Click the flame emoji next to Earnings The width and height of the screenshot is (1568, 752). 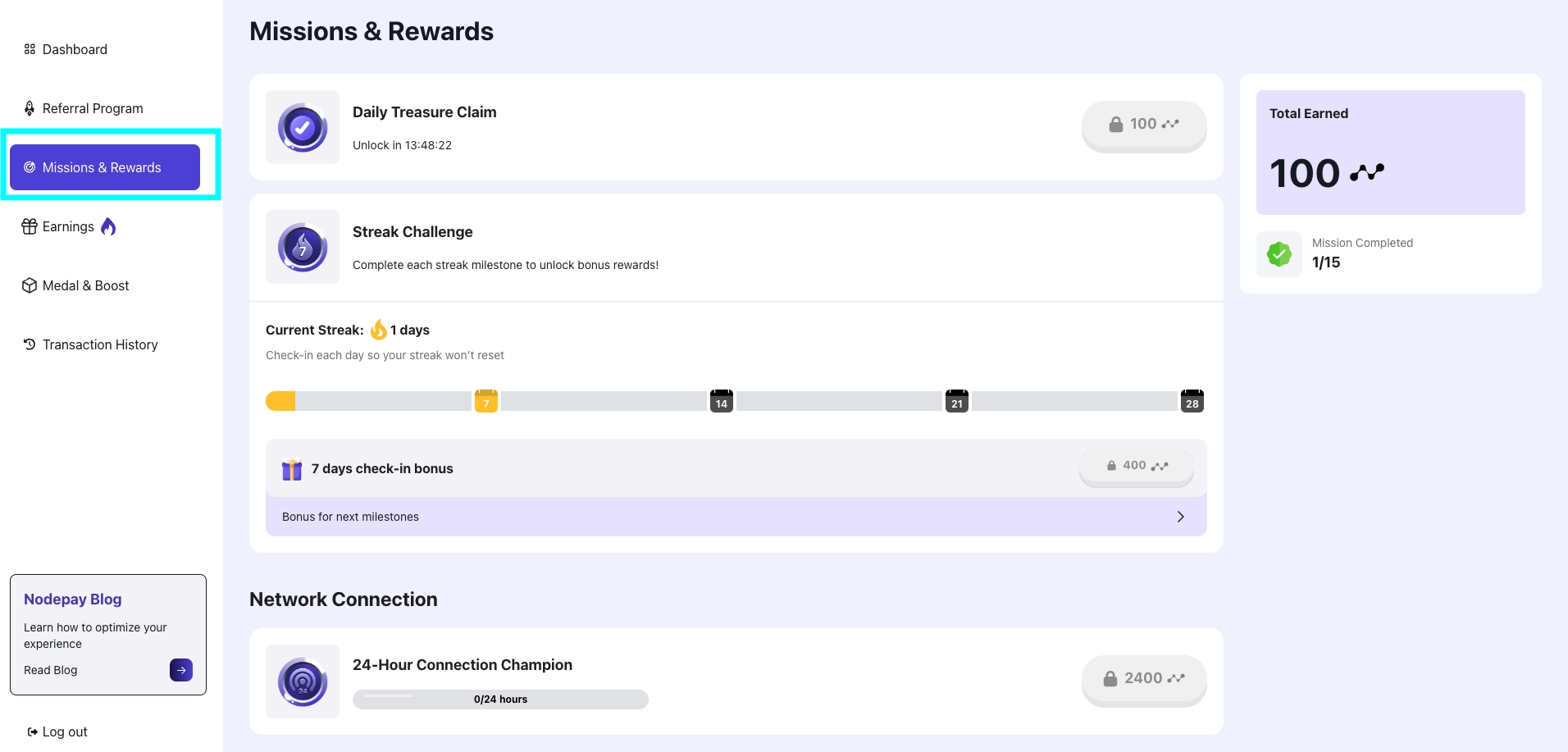click(x=107, y=226)
